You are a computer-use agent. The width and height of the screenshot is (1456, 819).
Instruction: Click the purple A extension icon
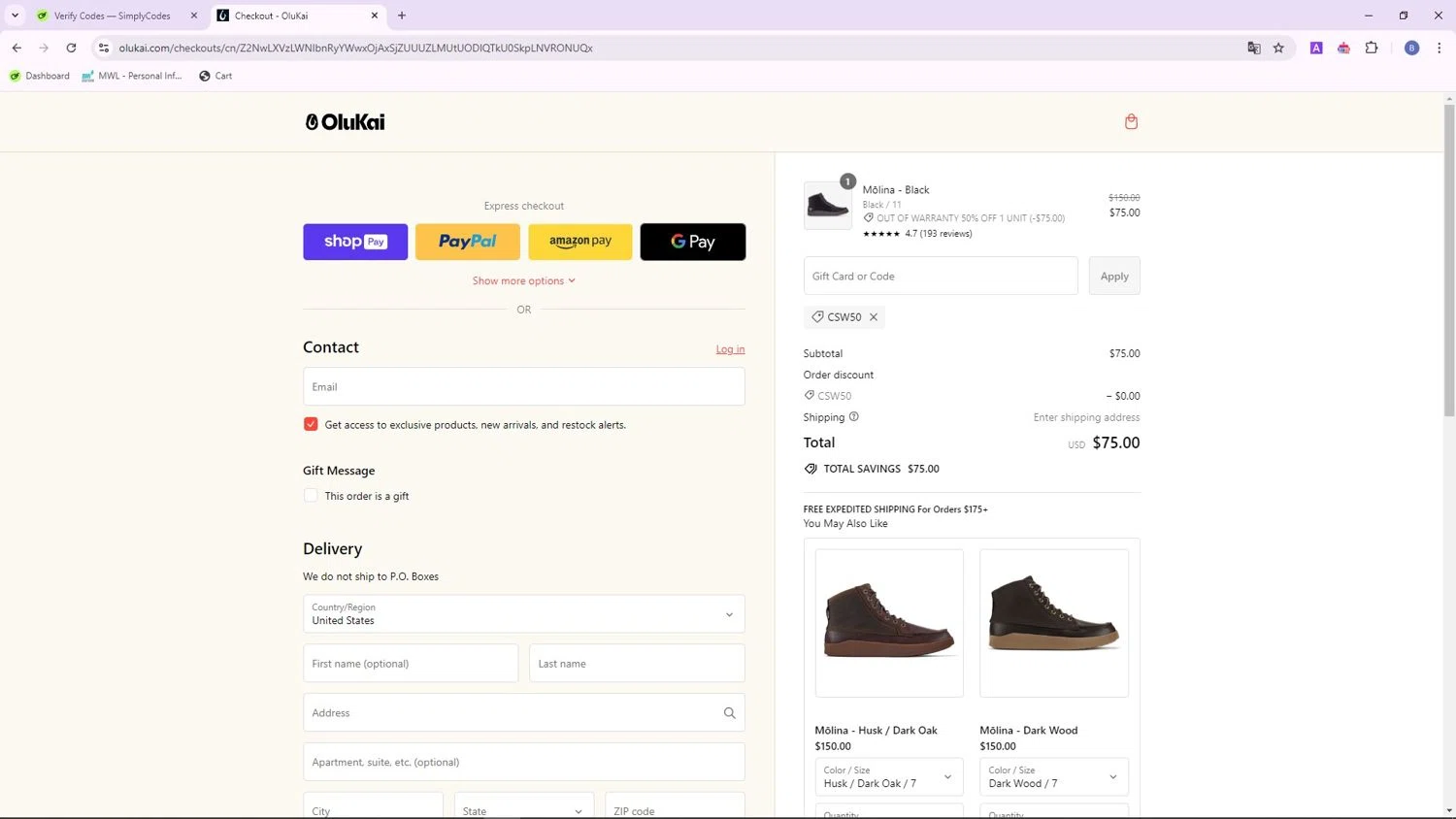click(1316, 48)
